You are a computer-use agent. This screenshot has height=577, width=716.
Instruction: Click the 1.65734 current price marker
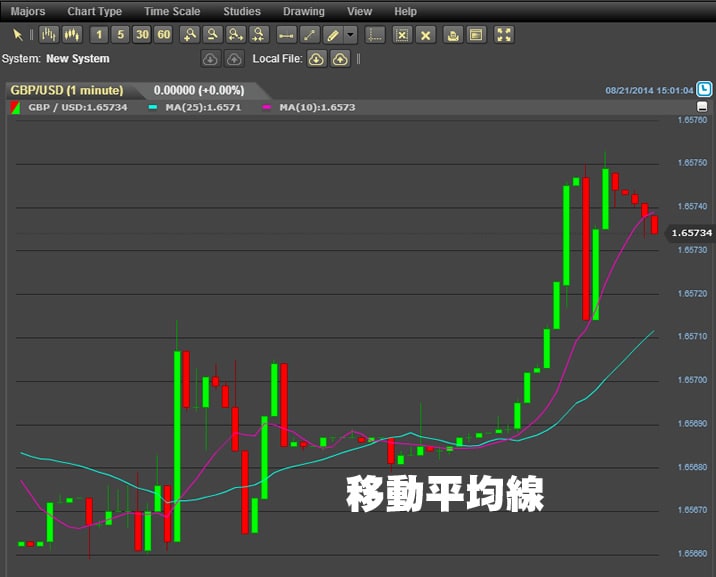coord(690,233)
